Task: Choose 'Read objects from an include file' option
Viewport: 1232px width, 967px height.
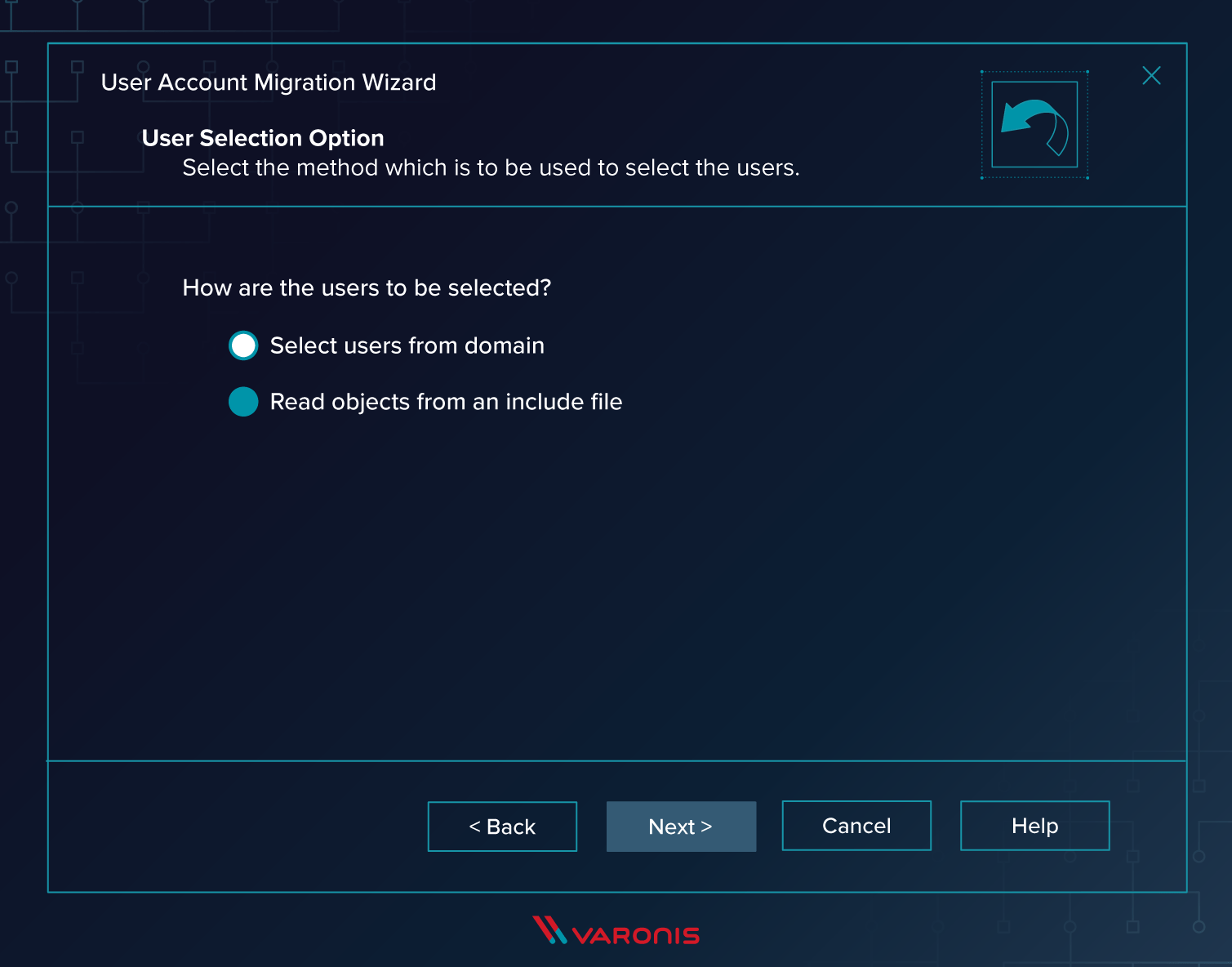Action: 242,402
